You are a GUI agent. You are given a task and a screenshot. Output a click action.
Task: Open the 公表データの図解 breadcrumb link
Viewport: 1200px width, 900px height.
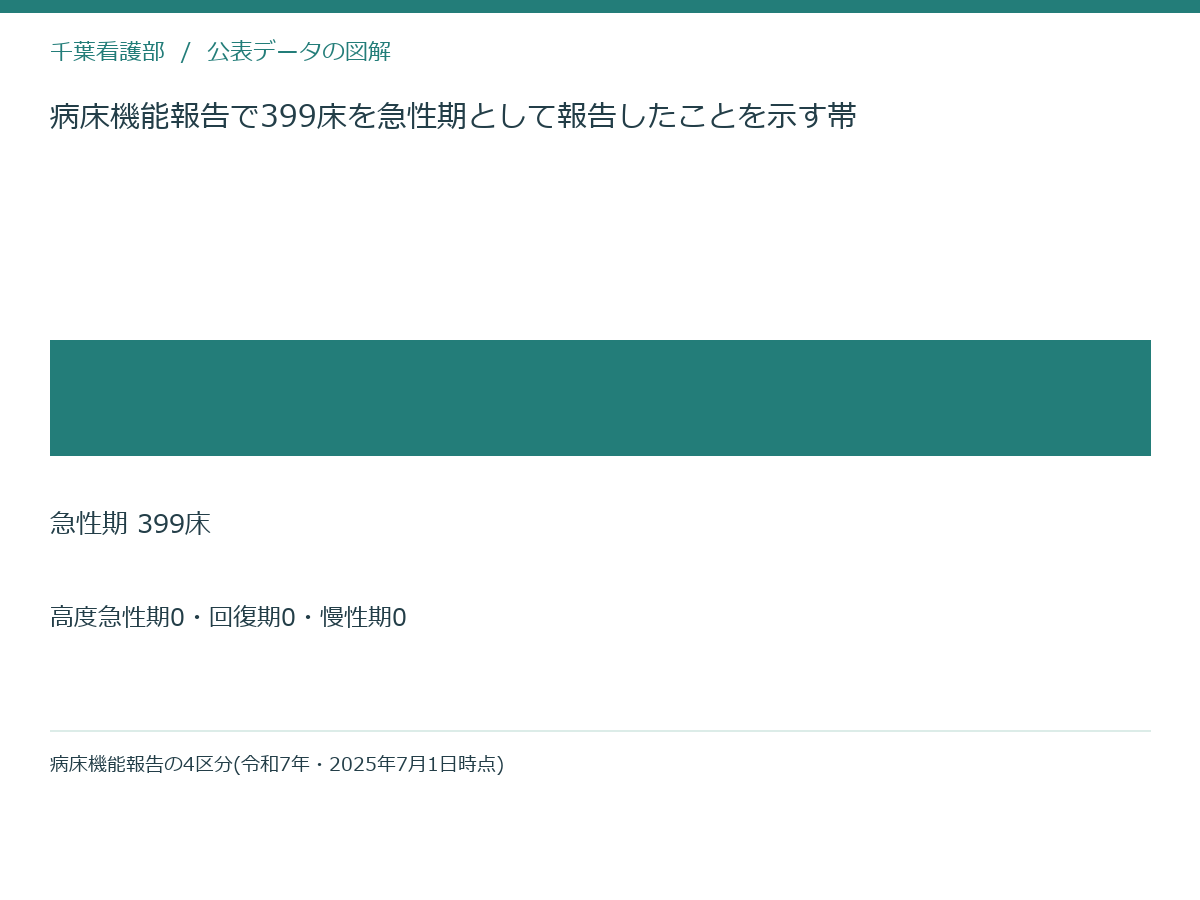tap(299, 52)
